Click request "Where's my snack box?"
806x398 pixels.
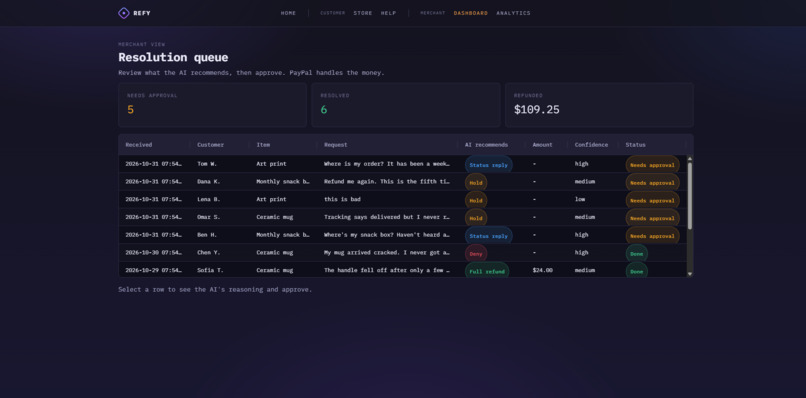pyautogui.click(x=387, y=234)
